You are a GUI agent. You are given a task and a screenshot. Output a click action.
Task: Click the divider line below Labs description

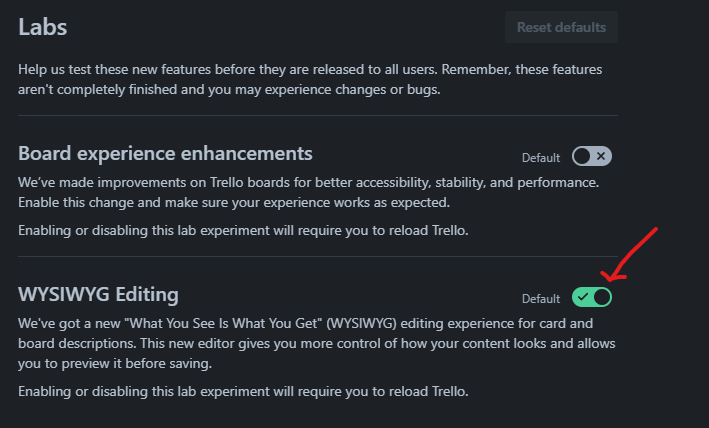click(x=318, y=116)
